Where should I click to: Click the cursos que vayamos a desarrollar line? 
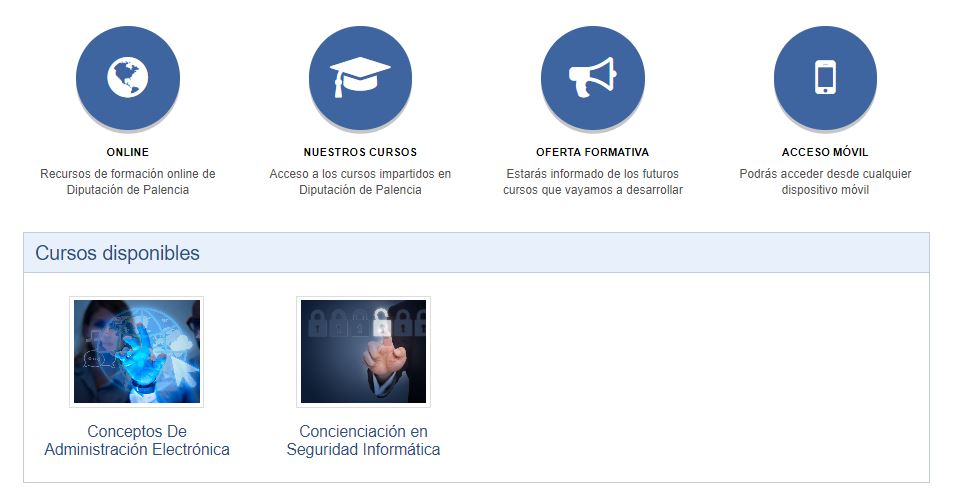tap(593, 190)
